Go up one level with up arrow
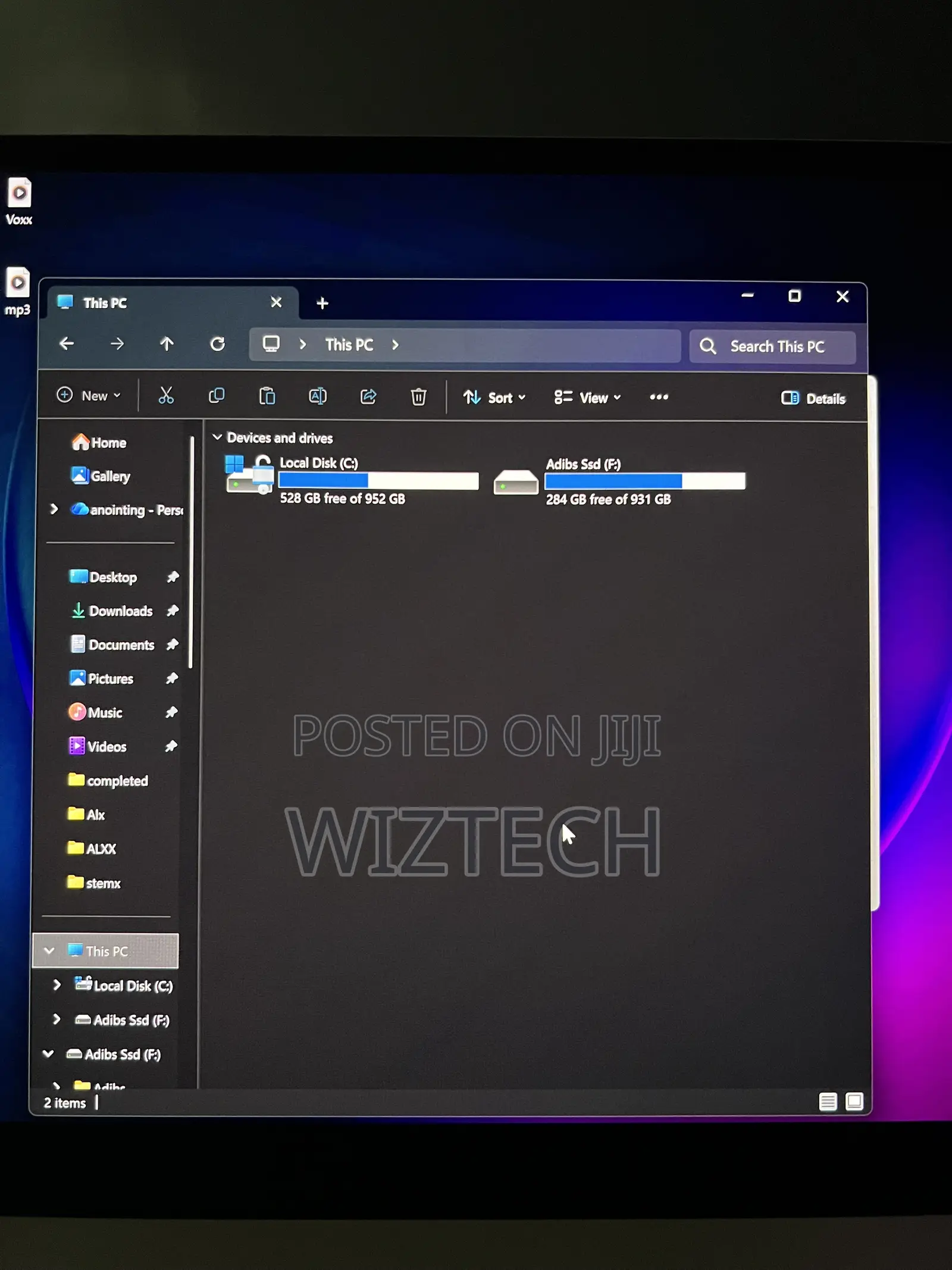952x1270 pixels. tap(167, 343)
